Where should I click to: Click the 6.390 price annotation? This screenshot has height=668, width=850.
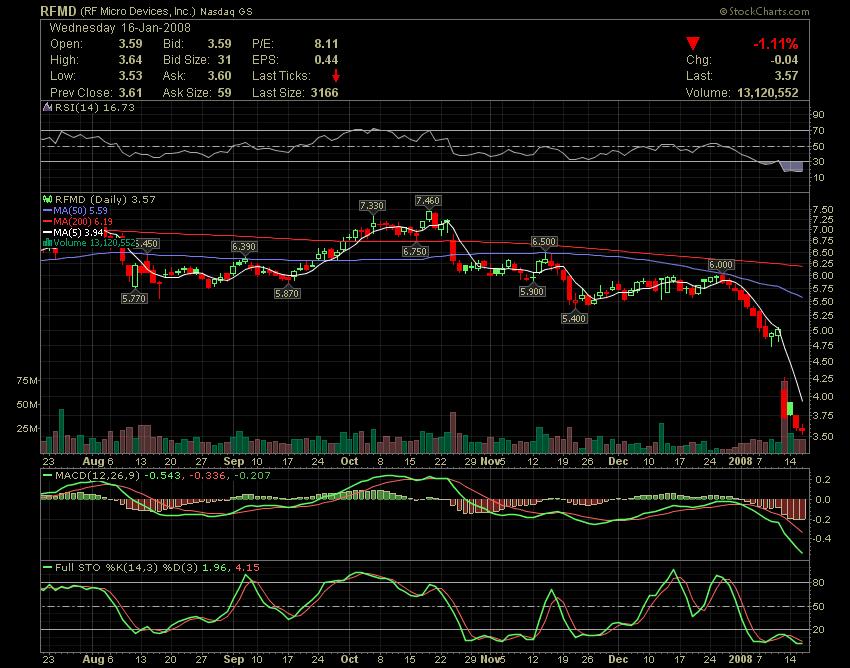[244, 247]
